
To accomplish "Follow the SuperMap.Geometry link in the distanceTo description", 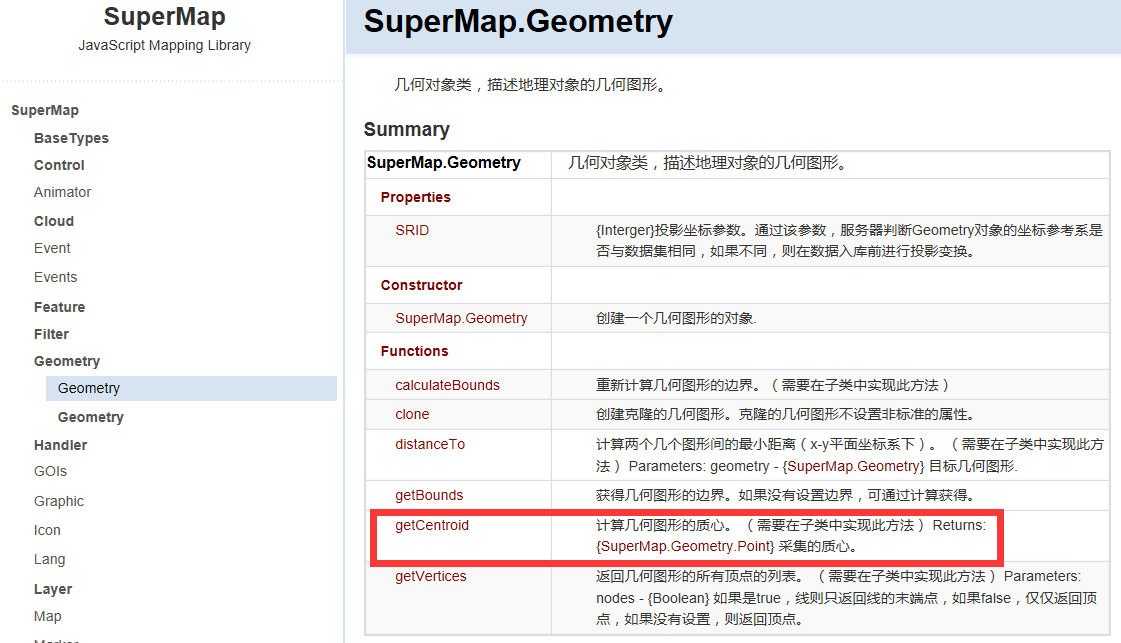I will (853, 466).
